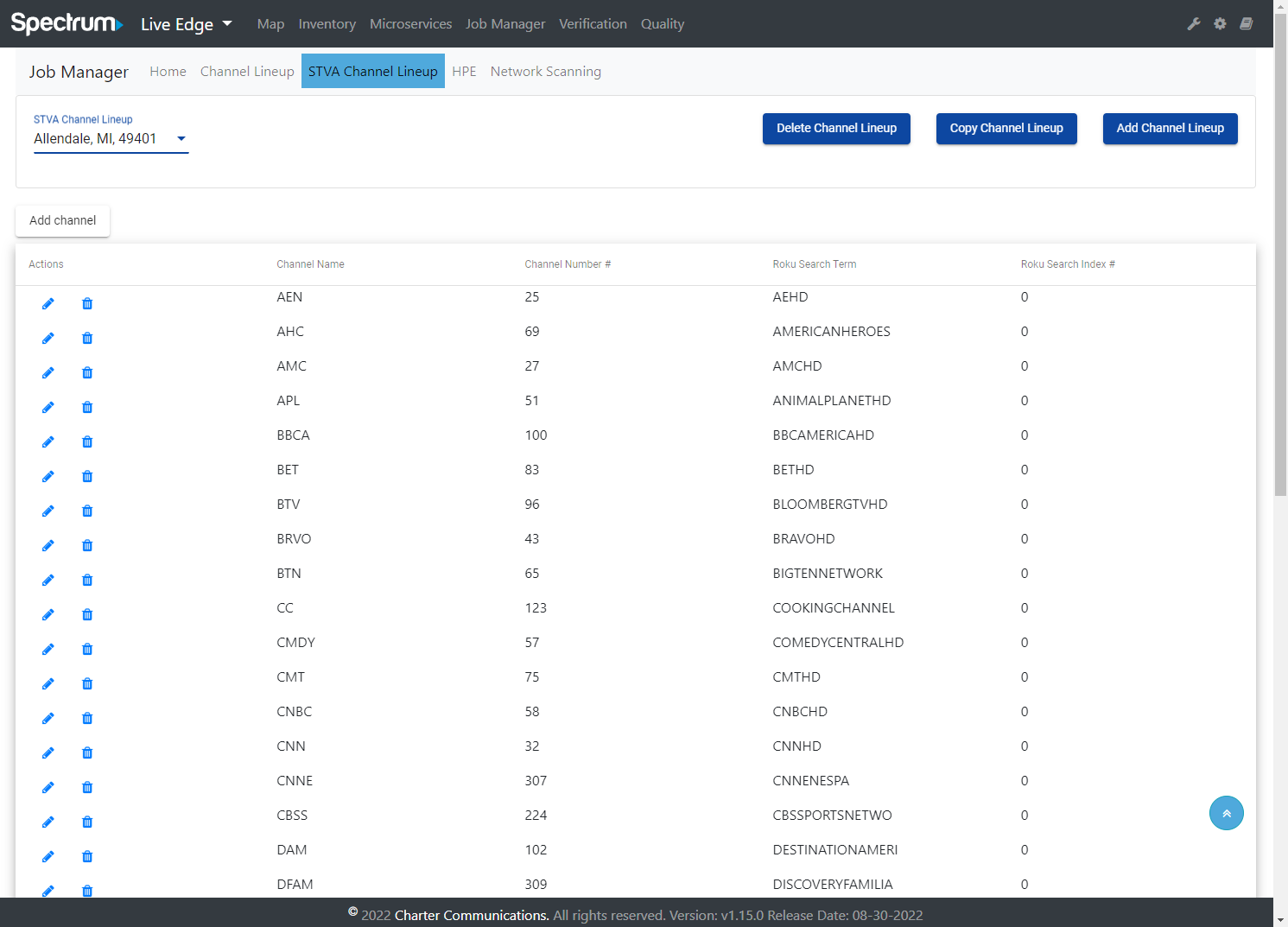Screen dimensions: 1288x927
Task: Open the Job Manager top menu
Action: [x=505, y=24]
